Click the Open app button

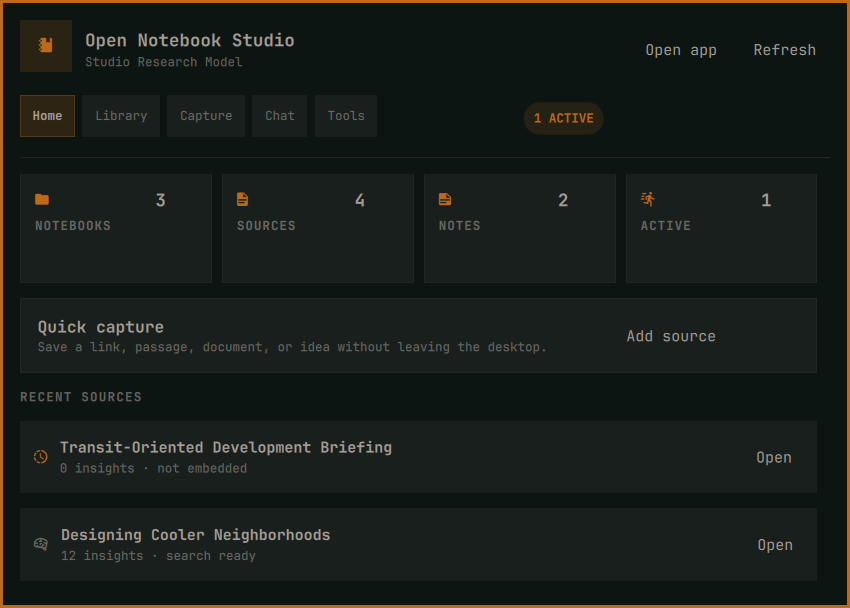681,50
